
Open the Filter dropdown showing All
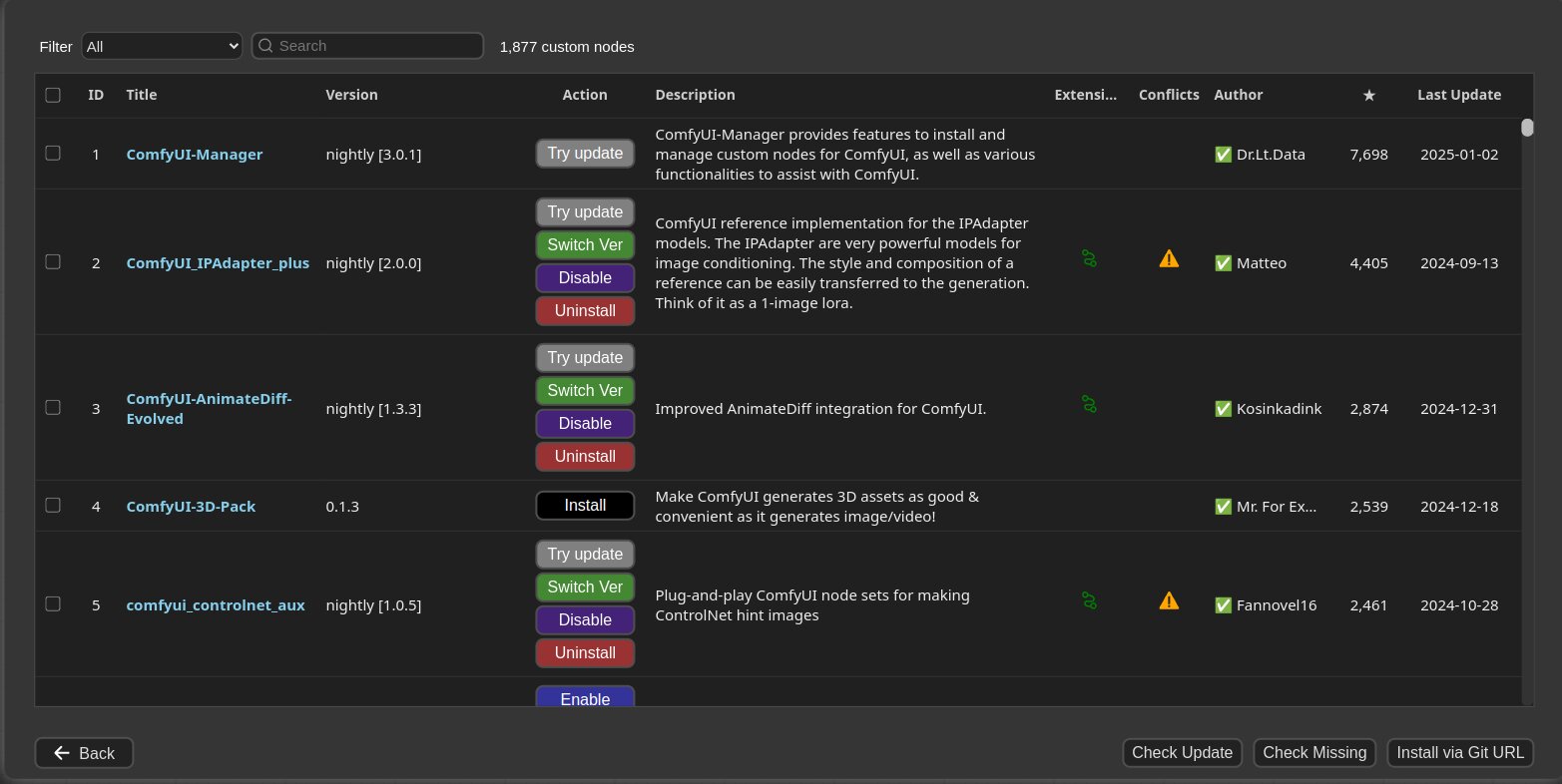pos(162,45)
